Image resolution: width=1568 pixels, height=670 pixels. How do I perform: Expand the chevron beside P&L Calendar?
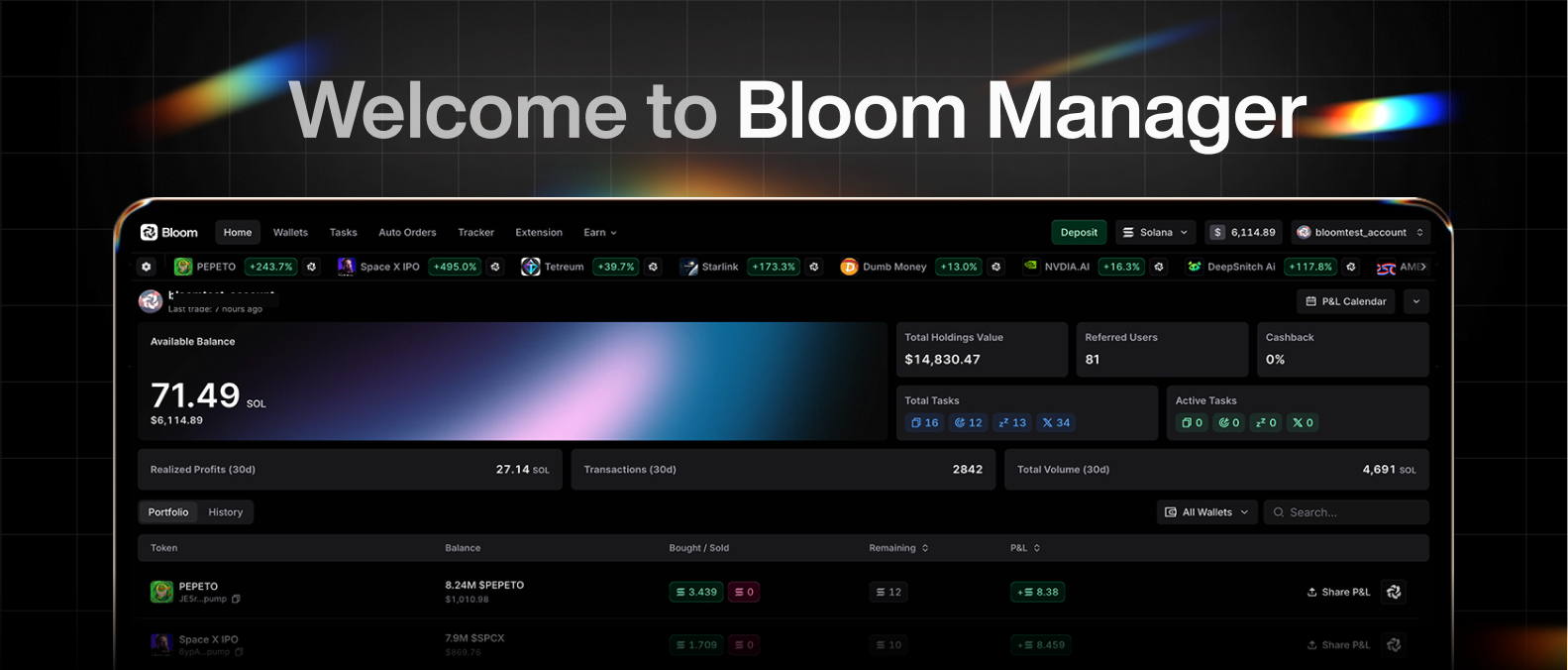point(1416,301)
